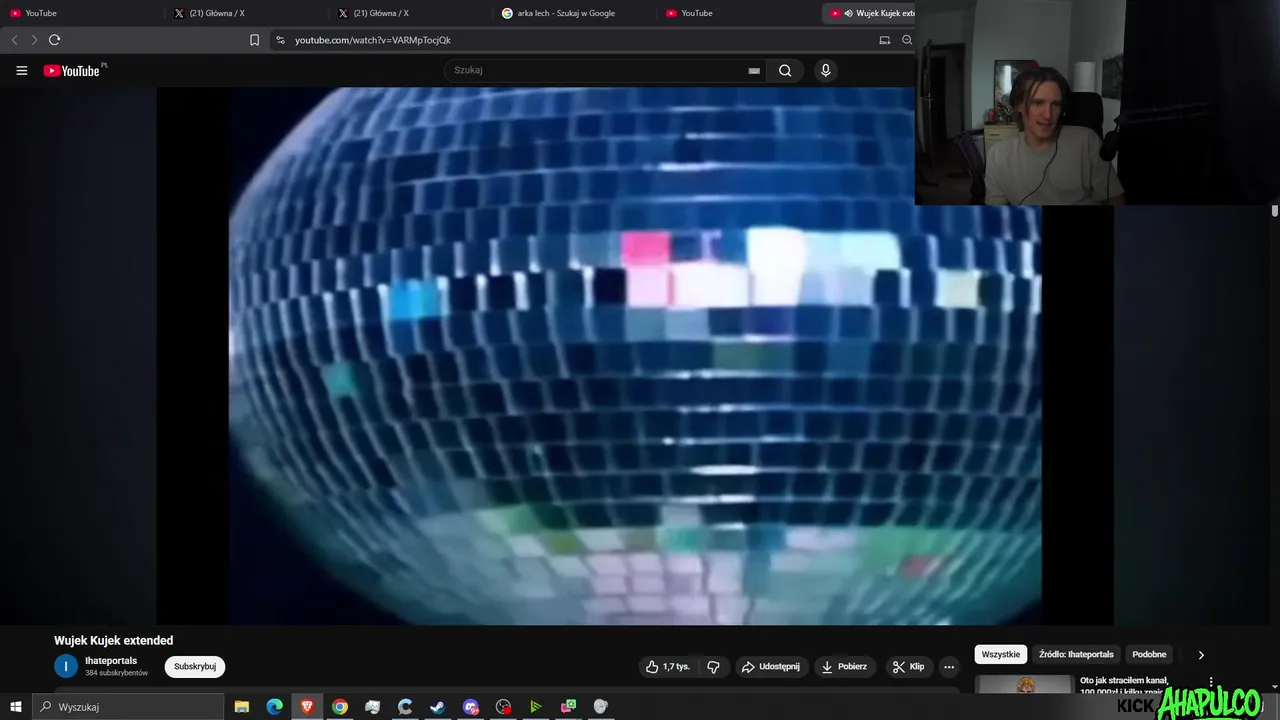Dislike the video with thumbs-down
This screenshot has width=1280, height=720.
pyautogui.click(x=713, y=667)
